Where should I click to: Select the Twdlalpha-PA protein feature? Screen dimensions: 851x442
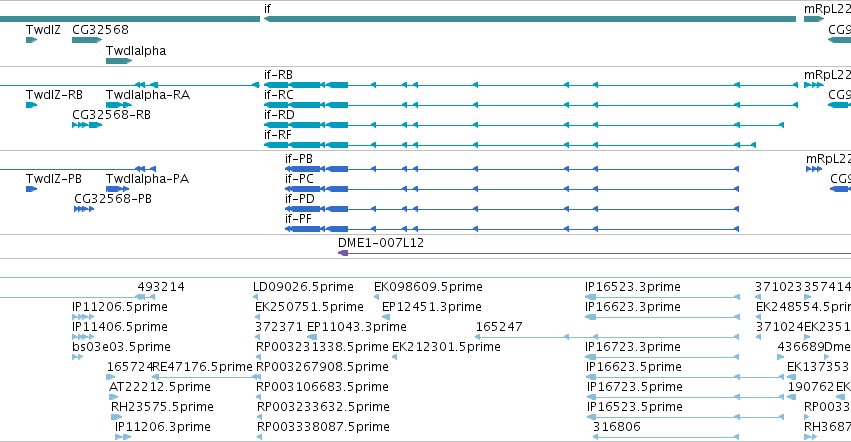point(117,189)
